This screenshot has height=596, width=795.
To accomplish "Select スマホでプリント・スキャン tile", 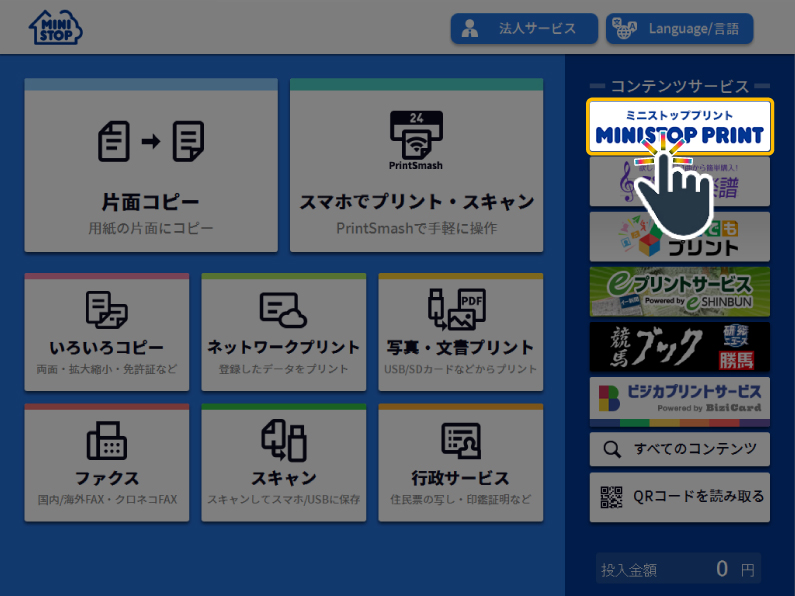I will 416,165.
